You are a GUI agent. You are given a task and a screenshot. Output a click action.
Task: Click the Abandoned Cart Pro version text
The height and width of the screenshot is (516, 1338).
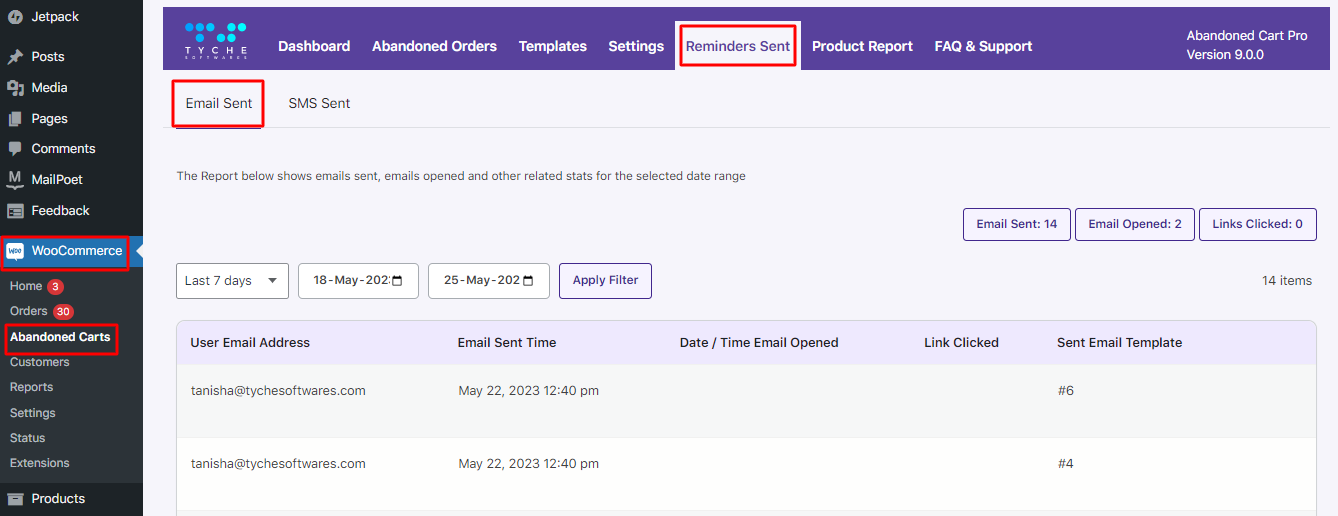click(x=1247, y=45)
